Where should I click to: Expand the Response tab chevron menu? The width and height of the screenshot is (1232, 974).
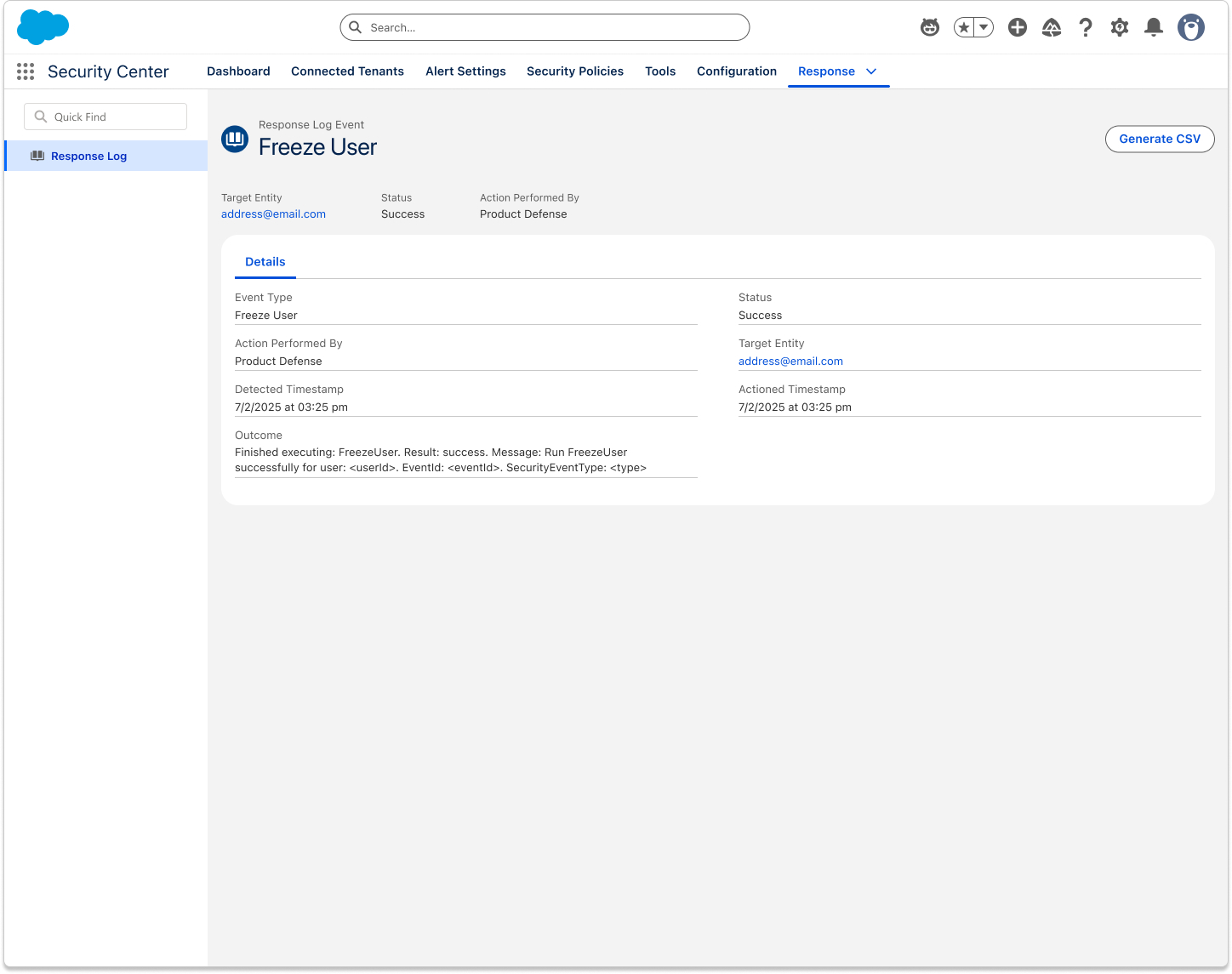pyautogui.click(x=871, y=71)
